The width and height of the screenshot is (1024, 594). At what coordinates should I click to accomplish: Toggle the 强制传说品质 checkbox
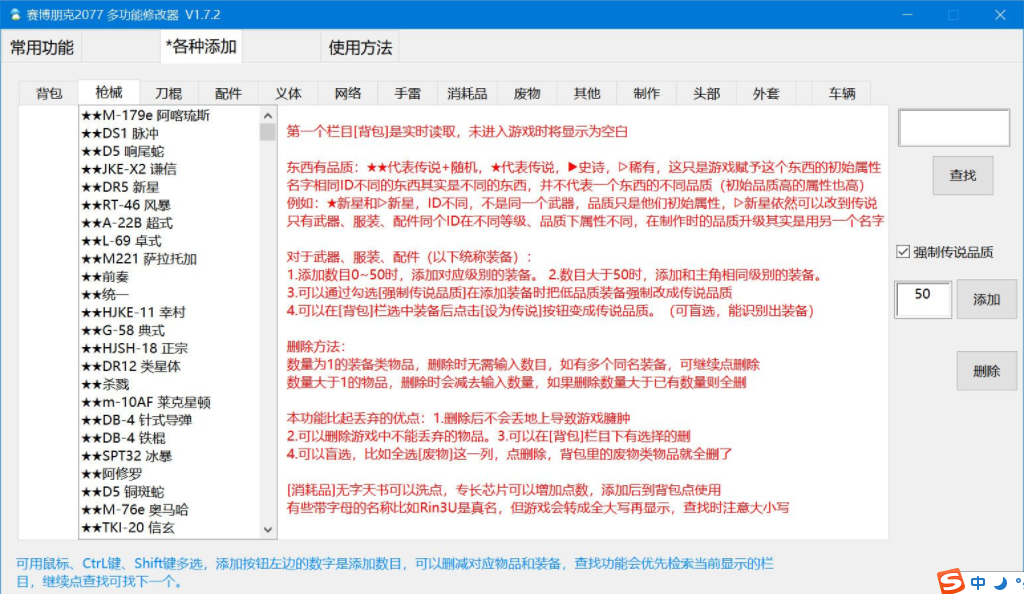pyautogui.click(x=903, y=252)
